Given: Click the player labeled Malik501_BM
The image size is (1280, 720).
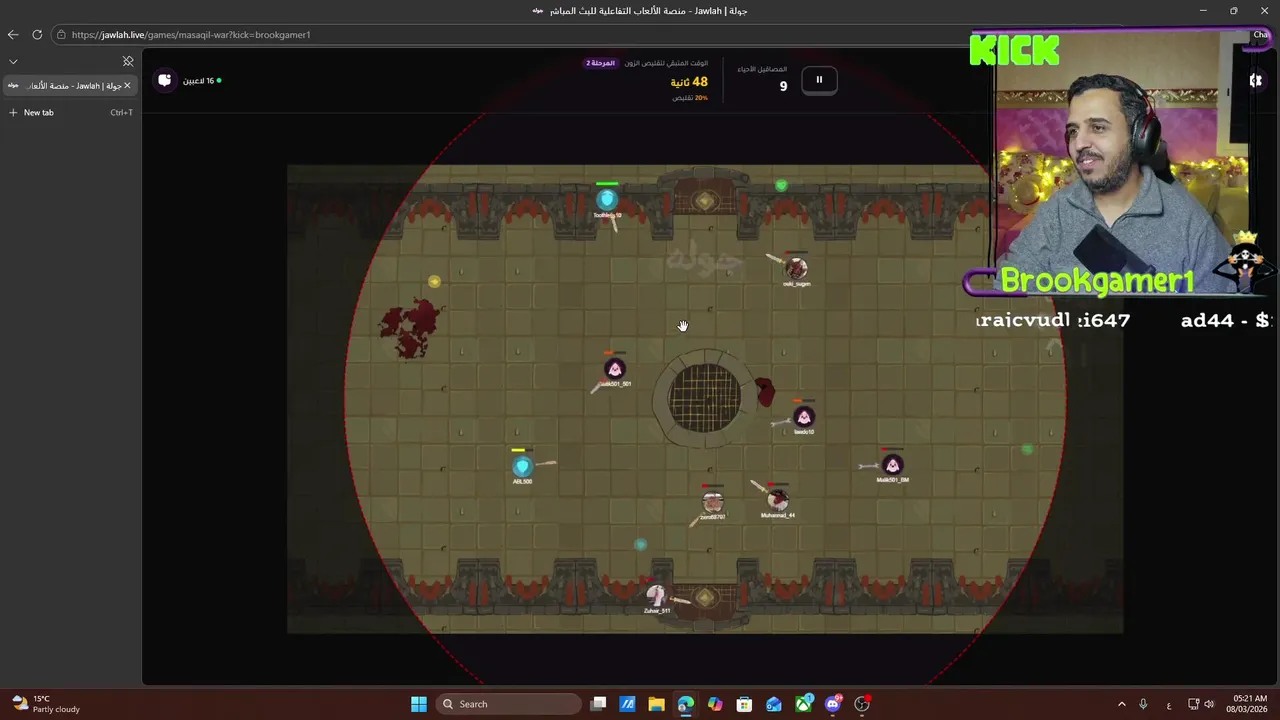Looking at the screenshot, I should click(x=892, y=466).
